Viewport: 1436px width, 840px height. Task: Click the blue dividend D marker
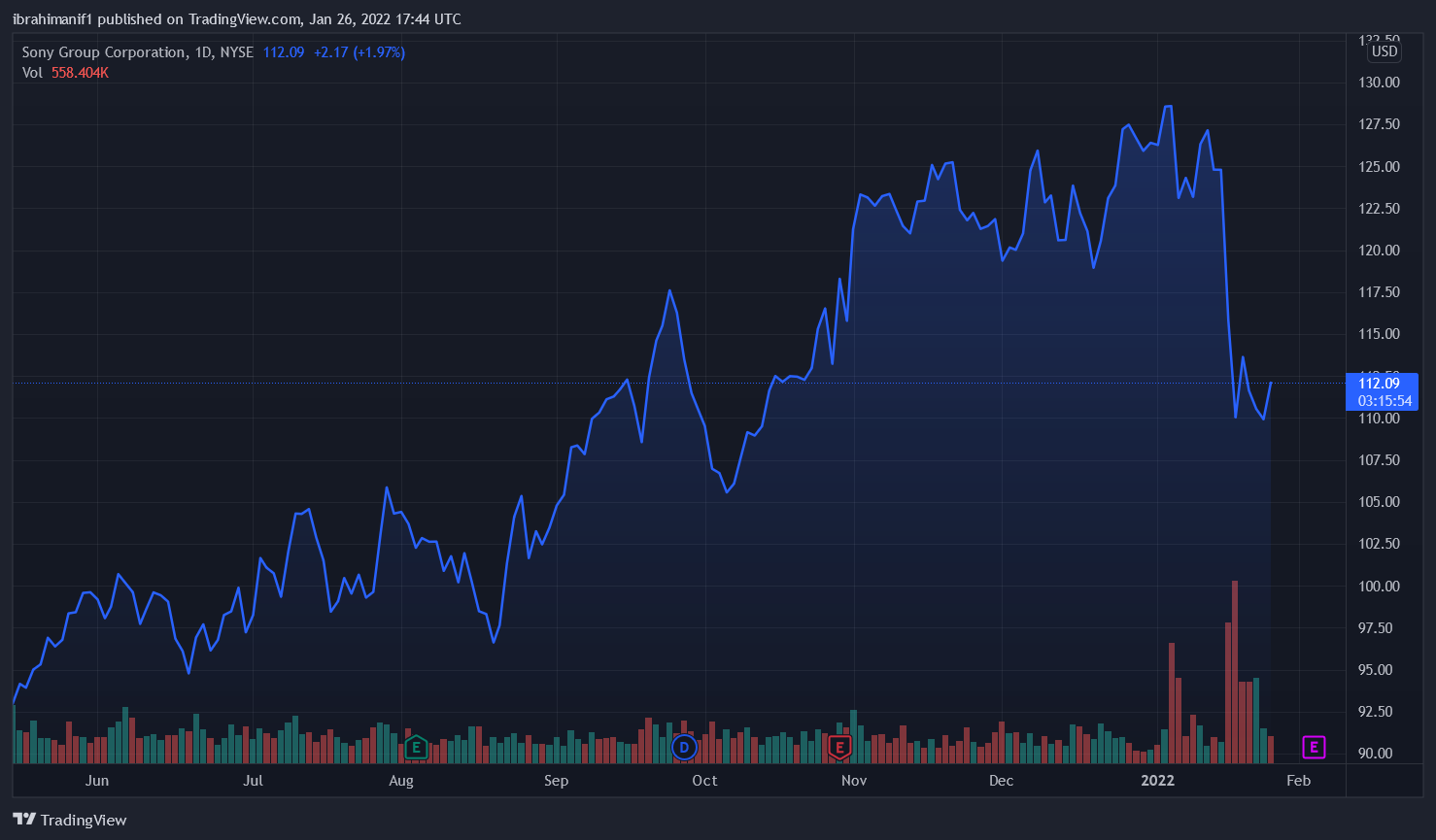point(685,747)
